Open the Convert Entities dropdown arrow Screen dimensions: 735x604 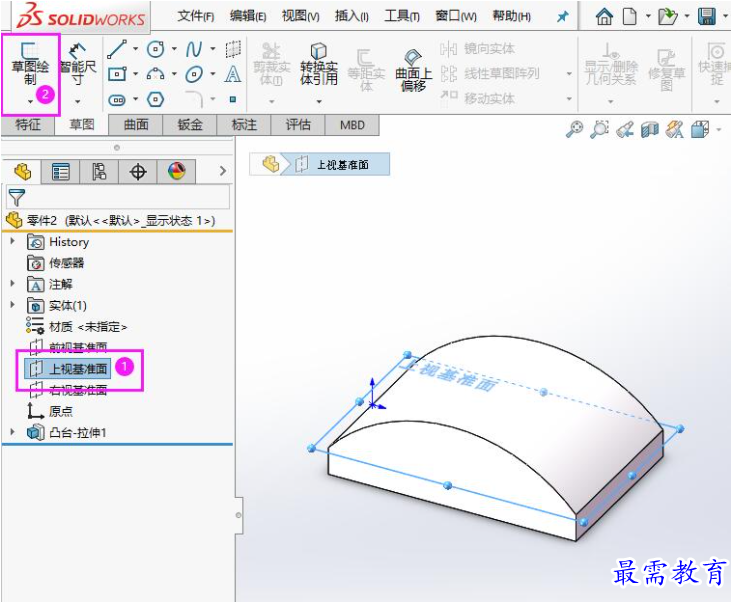point(319,101)
